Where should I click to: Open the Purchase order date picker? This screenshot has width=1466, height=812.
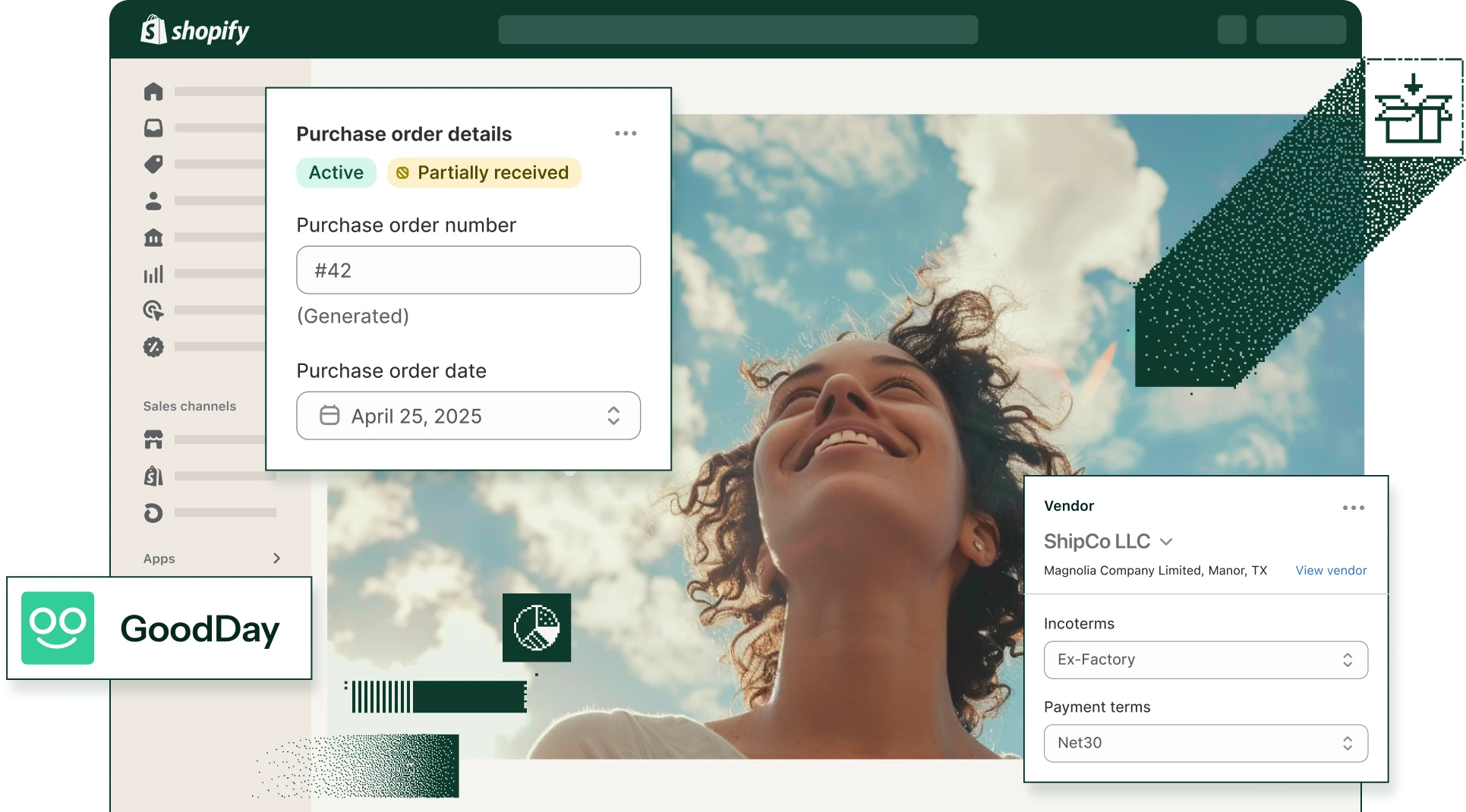[468, 416]
